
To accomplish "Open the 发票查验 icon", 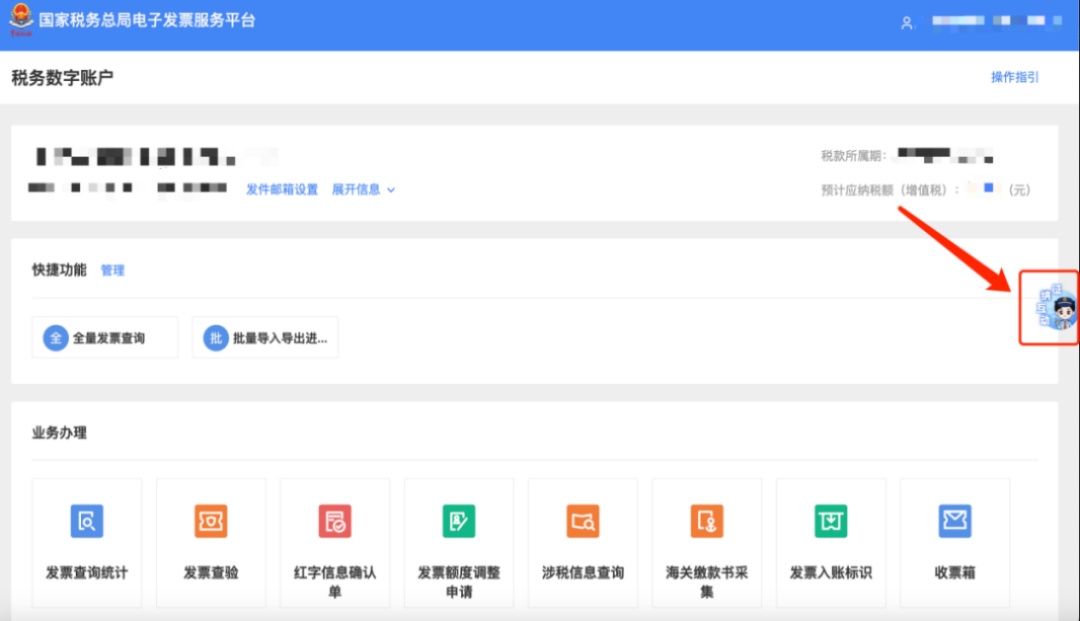I will [211, 521].
